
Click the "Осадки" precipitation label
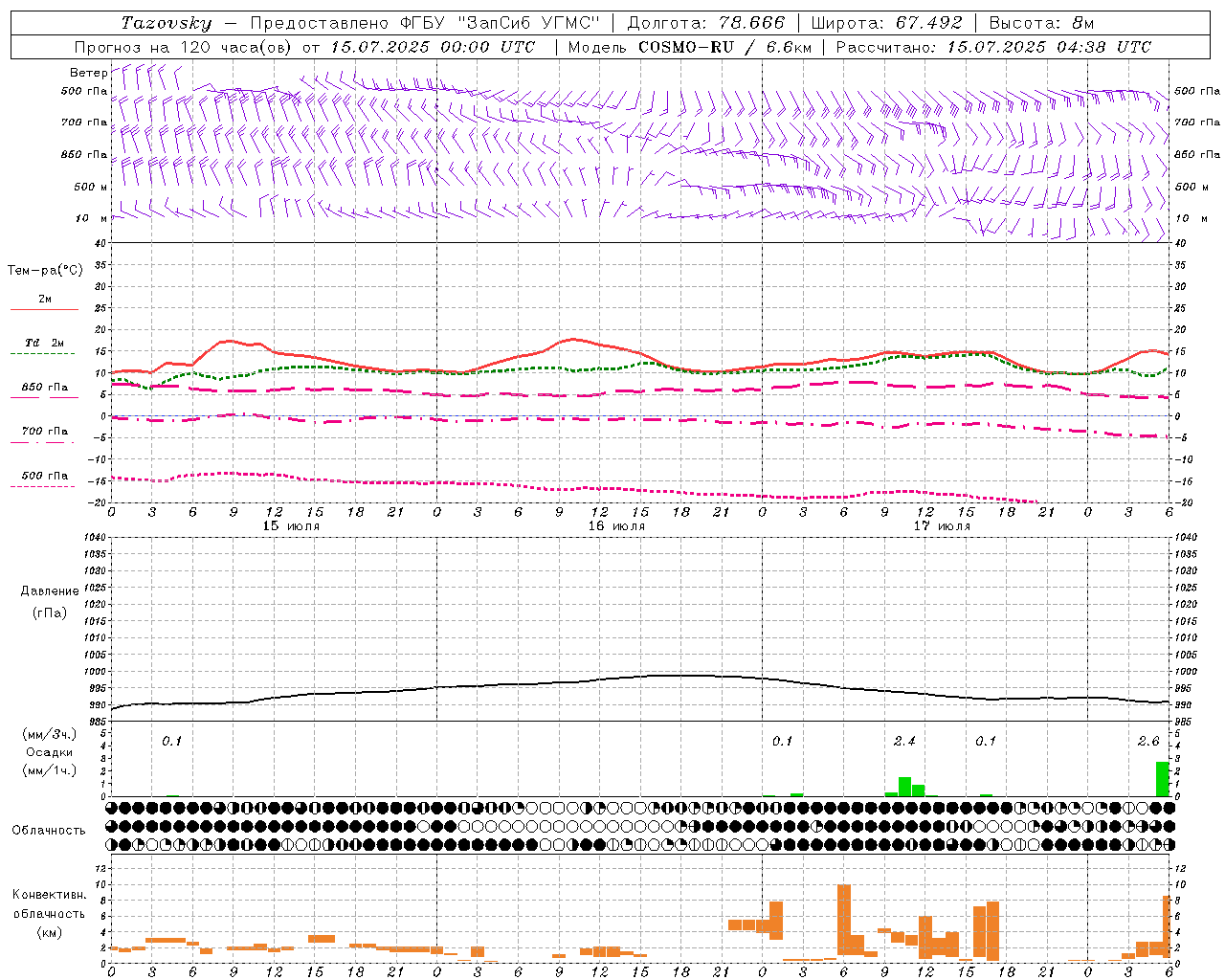(x=50, y=752)
